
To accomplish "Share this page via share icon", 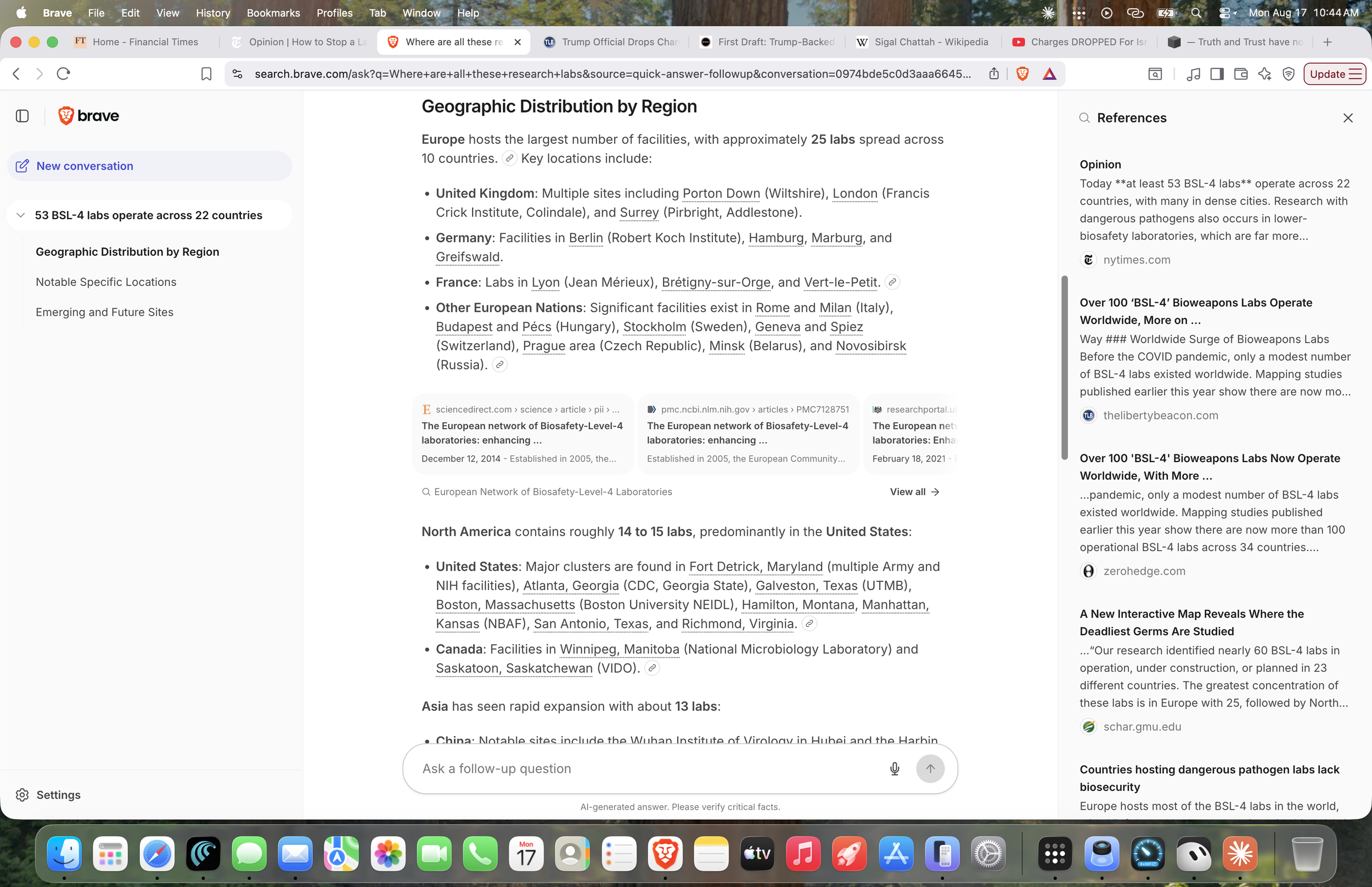I will click(x=994, y=74).
